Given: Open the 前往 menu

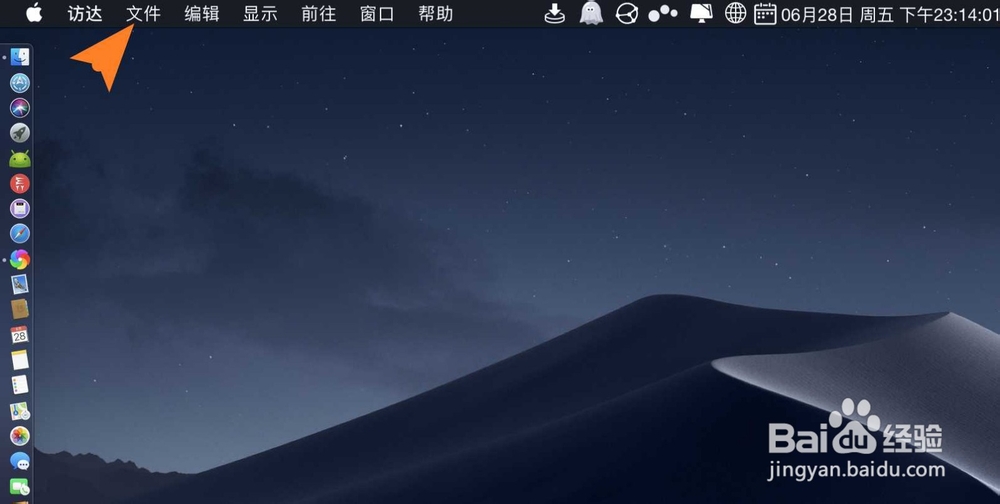Looking at the screenshot, I should [319, 13].
